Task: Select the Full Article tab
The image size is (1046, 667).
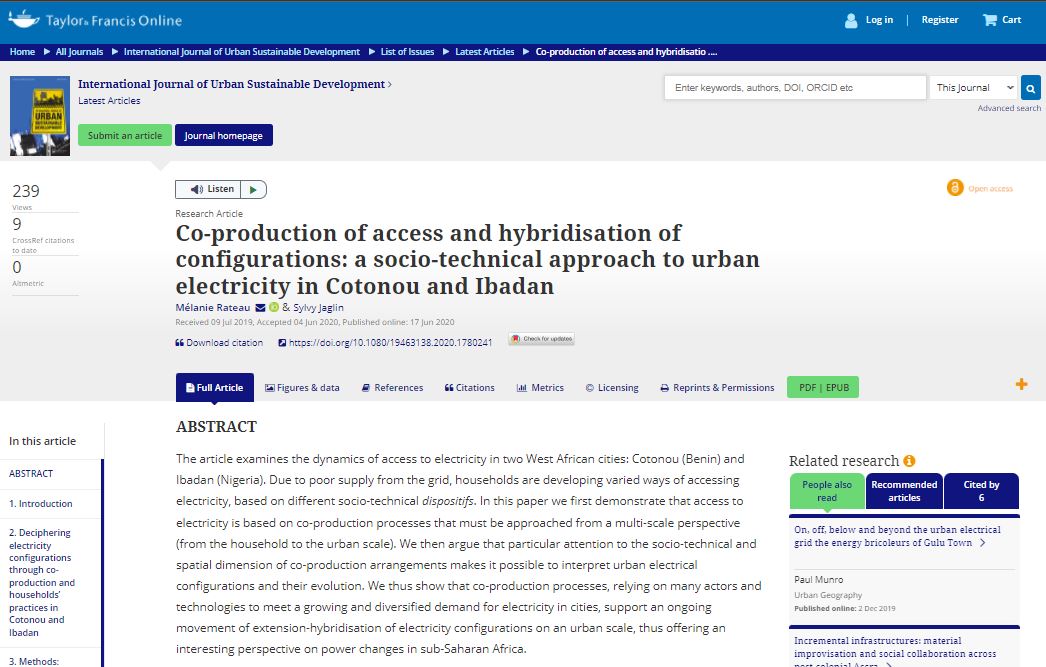Action: pos(215,388)
